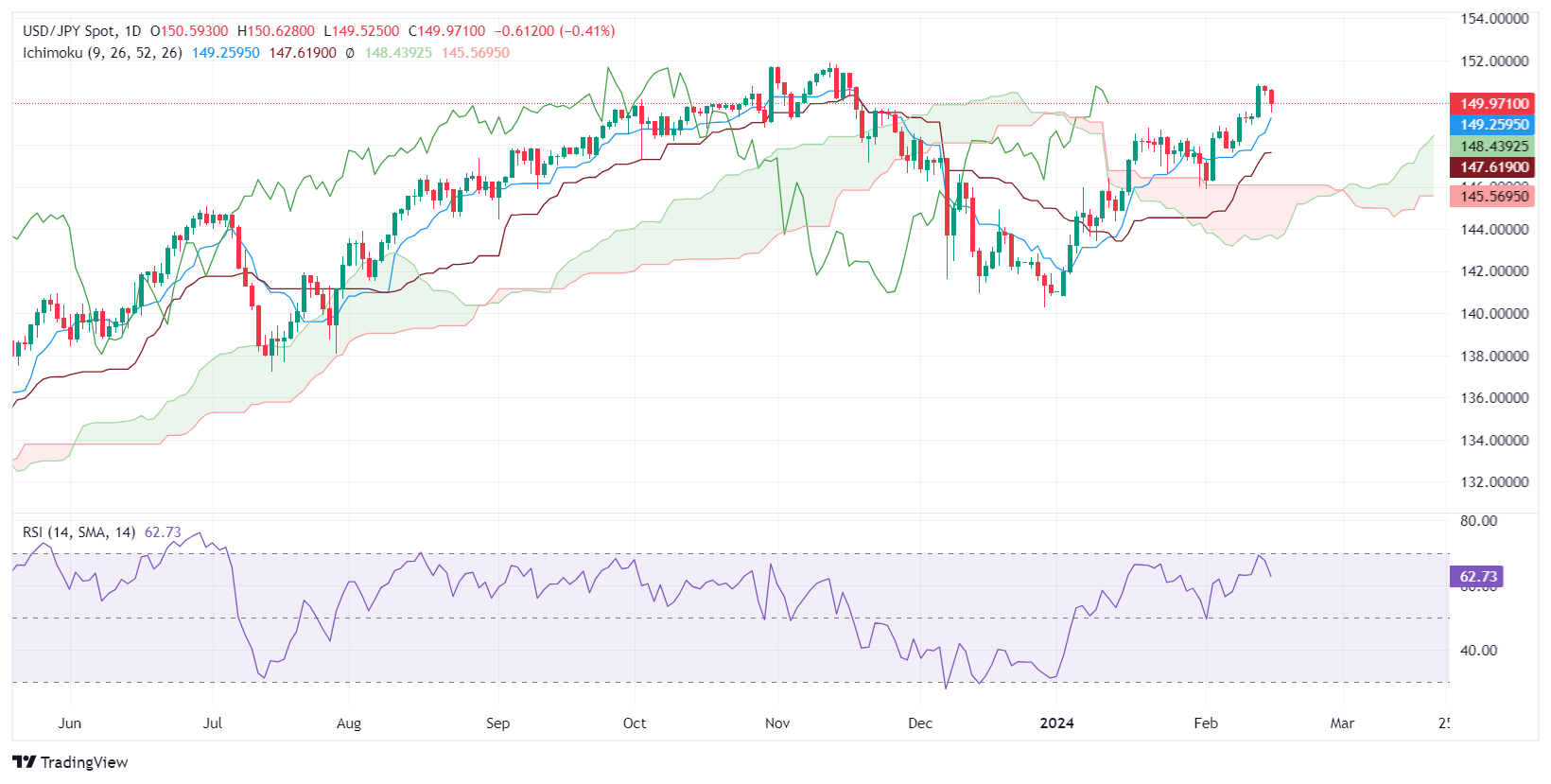Click the 80.00 level on RSI scale

(x=1478, y=521)
